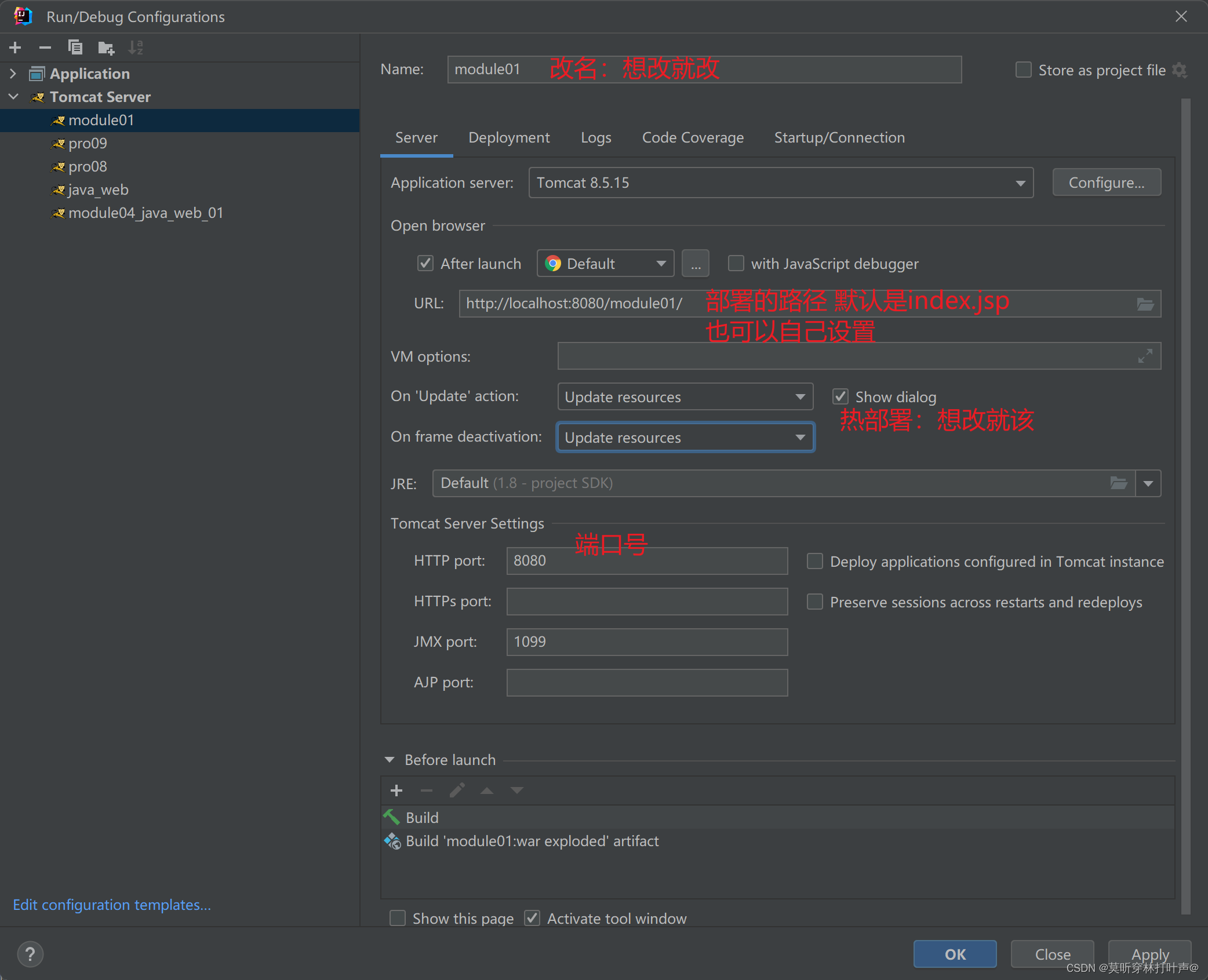The image size is (1208, 980).
Task: Click the Copy Configuration icon
Action: click(75, 48)
